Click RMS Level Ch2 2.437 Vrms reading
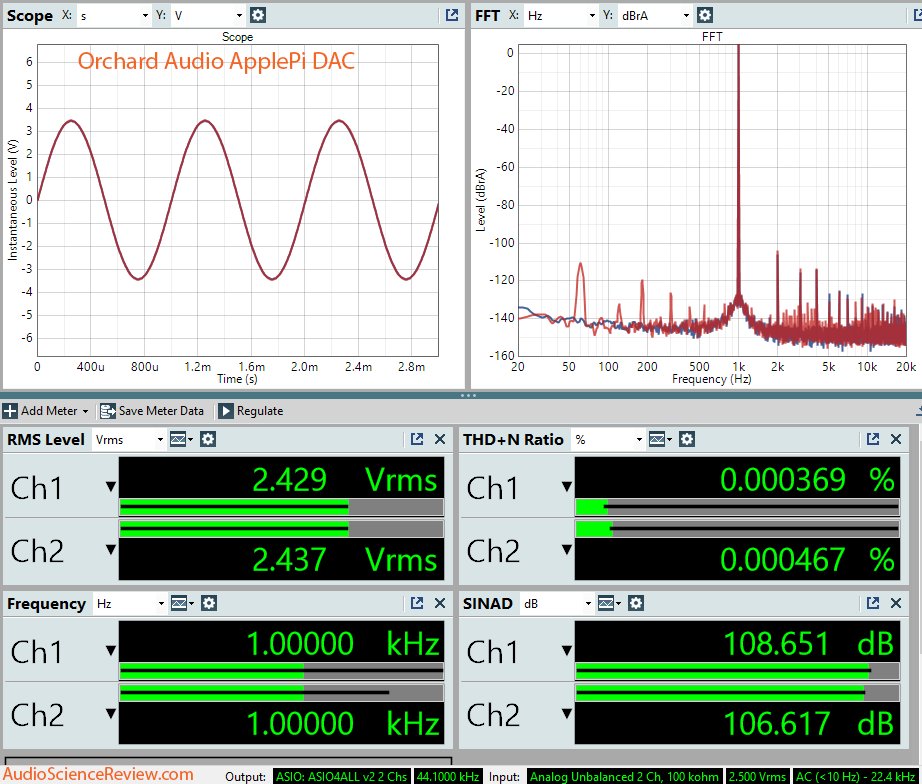 click(281, 559)
